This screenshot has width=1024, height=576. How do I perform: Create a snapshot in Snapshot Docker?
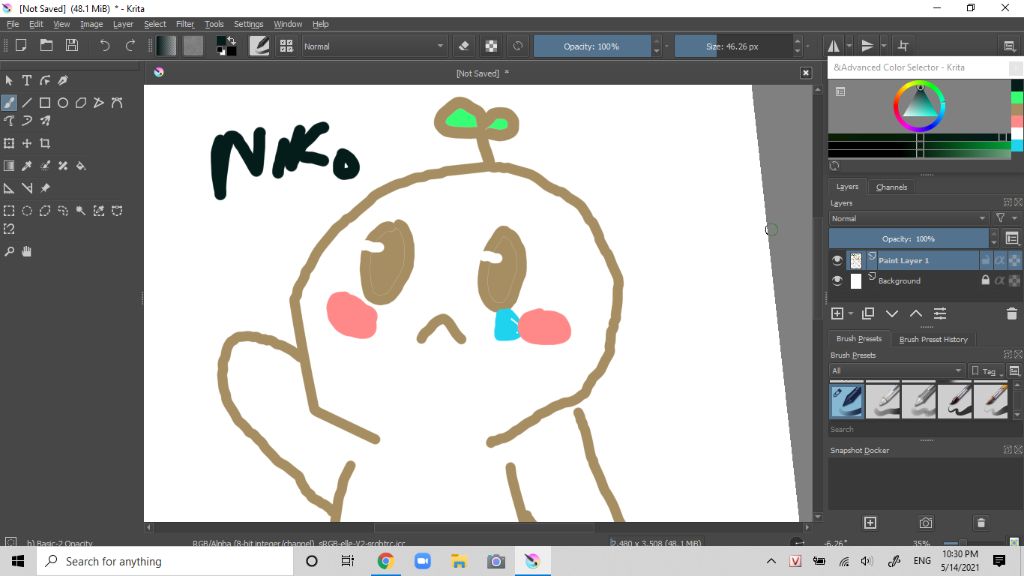coord(871,523)
